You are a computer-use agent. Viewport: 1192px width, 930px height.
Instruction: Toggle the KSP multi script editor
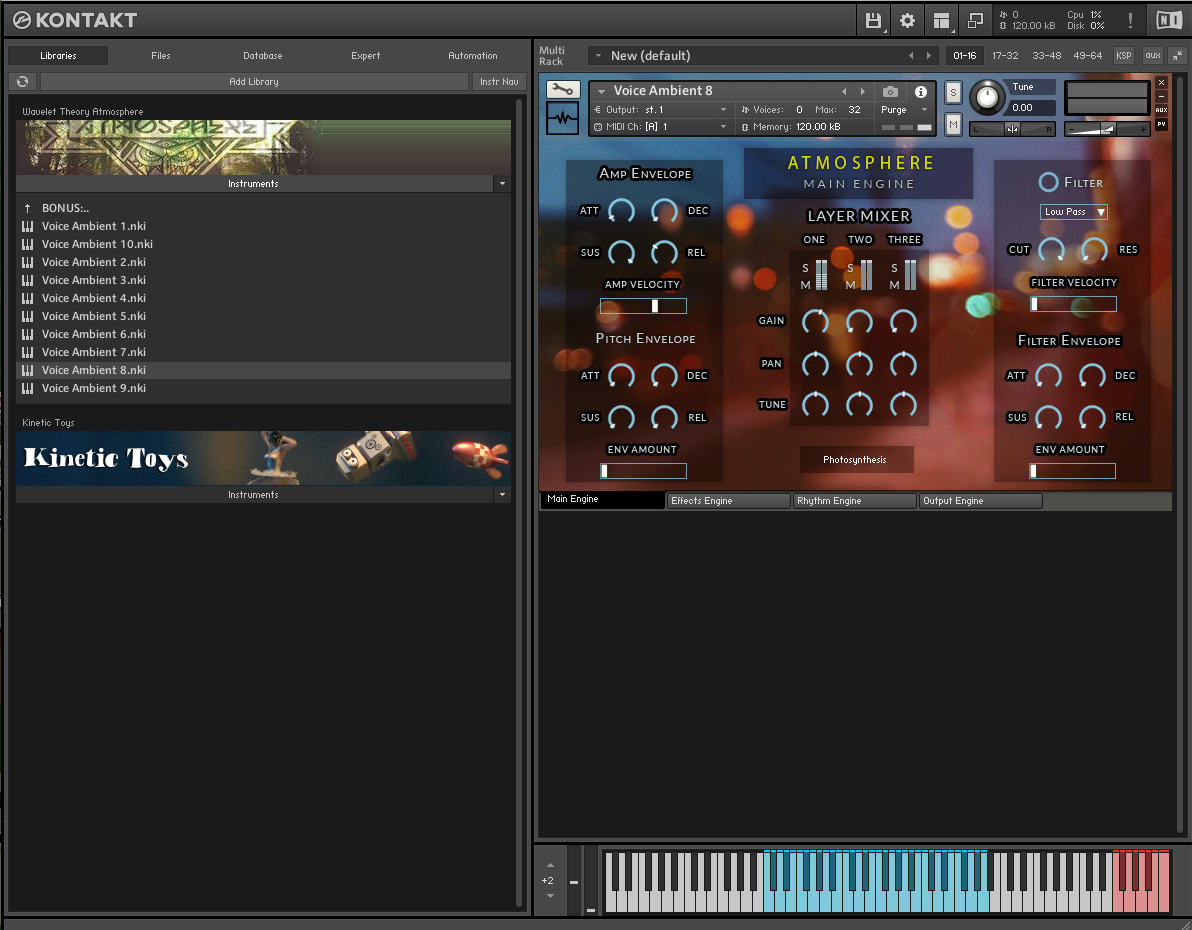coord(1124,56)
